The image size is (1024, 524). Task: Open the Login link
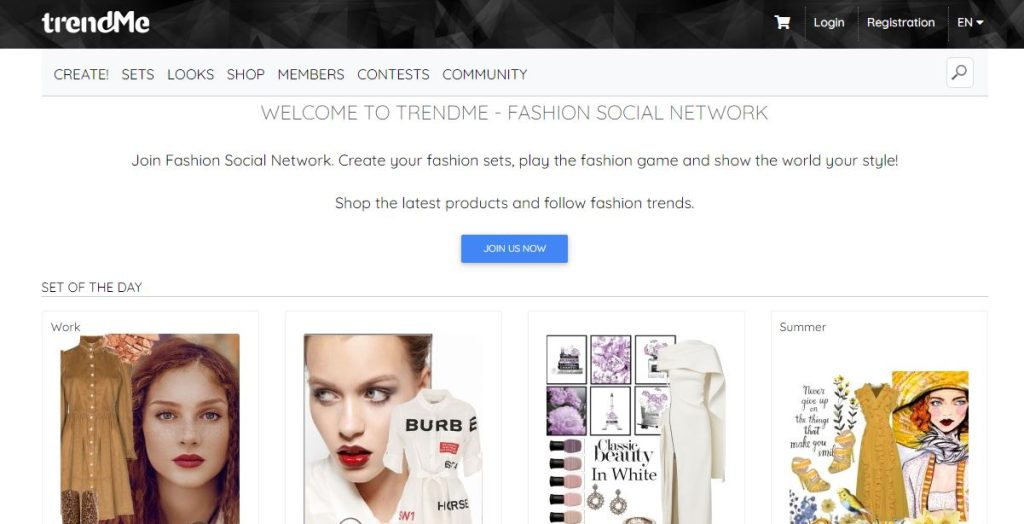(829, 22)
